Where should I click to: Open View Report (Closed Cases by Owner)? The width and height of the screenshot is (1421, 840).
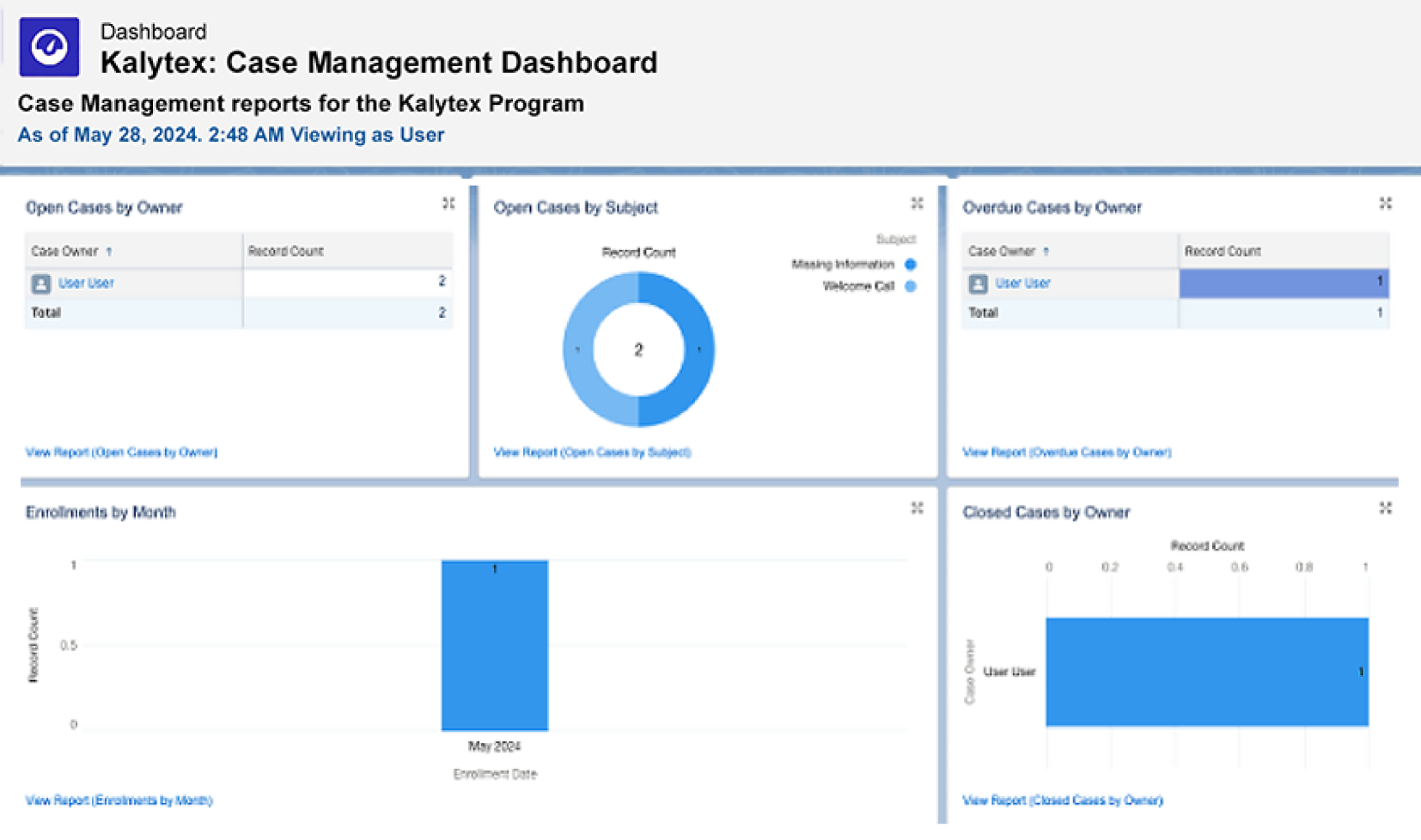pos(1063,800)
